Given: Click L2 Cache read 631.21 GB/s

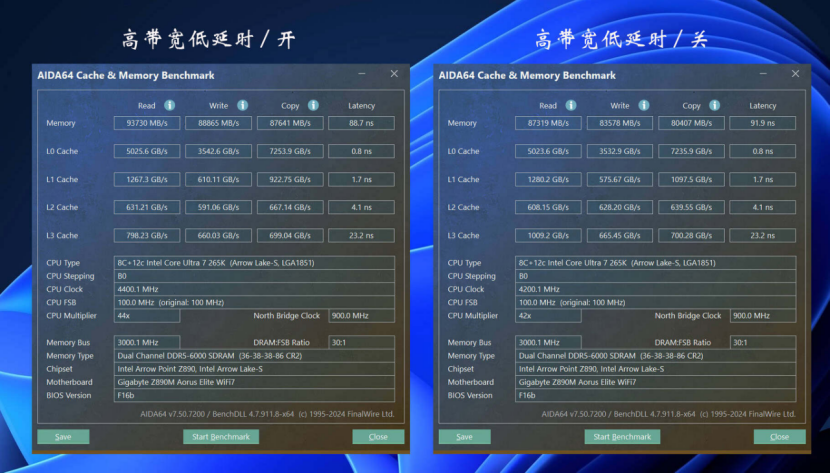Looking at the screenshot, I should click(x=147, y=207).
